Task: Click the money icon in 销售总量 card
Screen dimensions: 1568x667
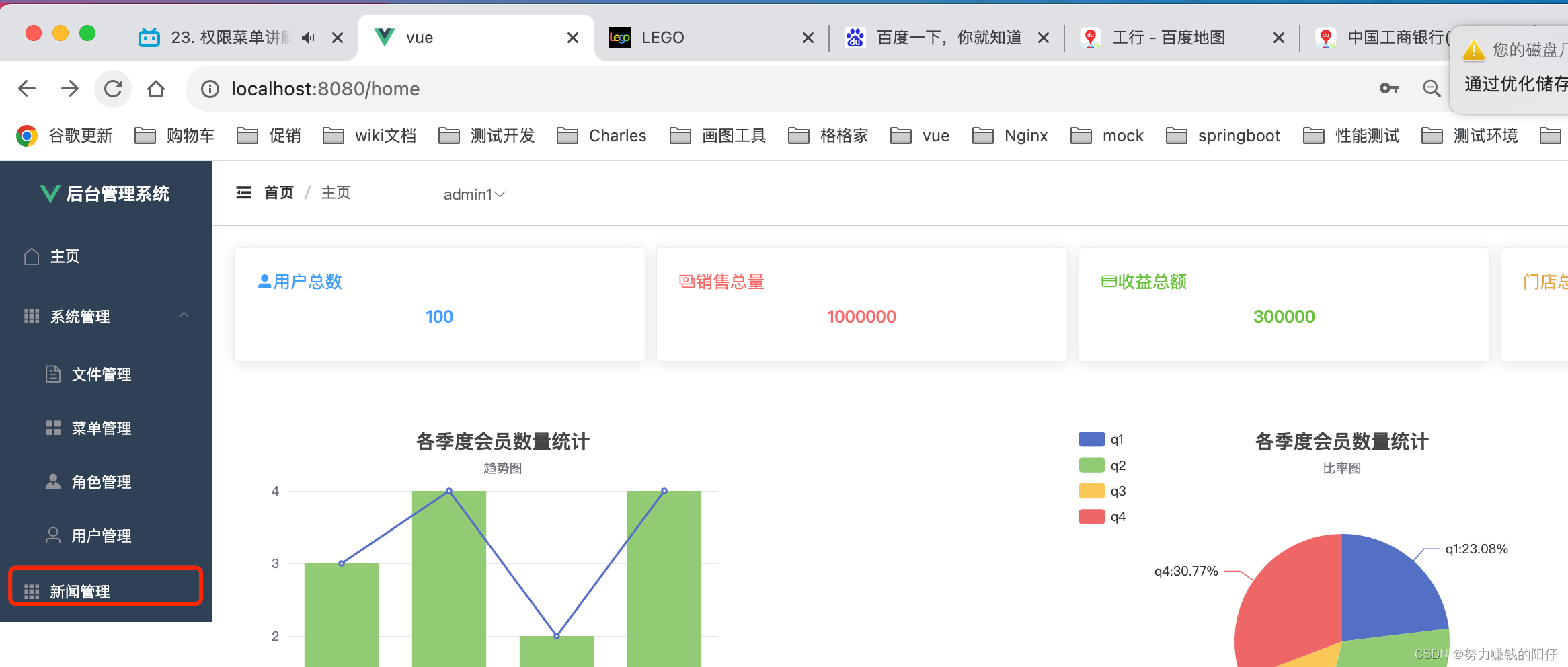Action: [x=687, y=281]
